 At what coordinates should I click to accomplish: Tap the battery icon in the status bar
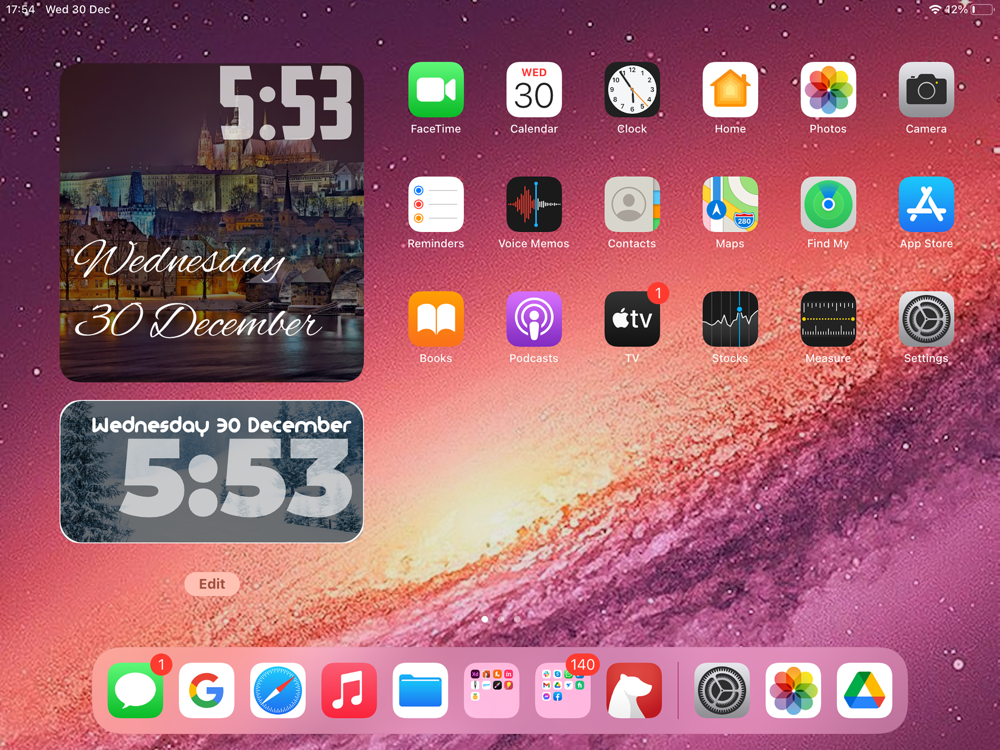pos(983,10)
